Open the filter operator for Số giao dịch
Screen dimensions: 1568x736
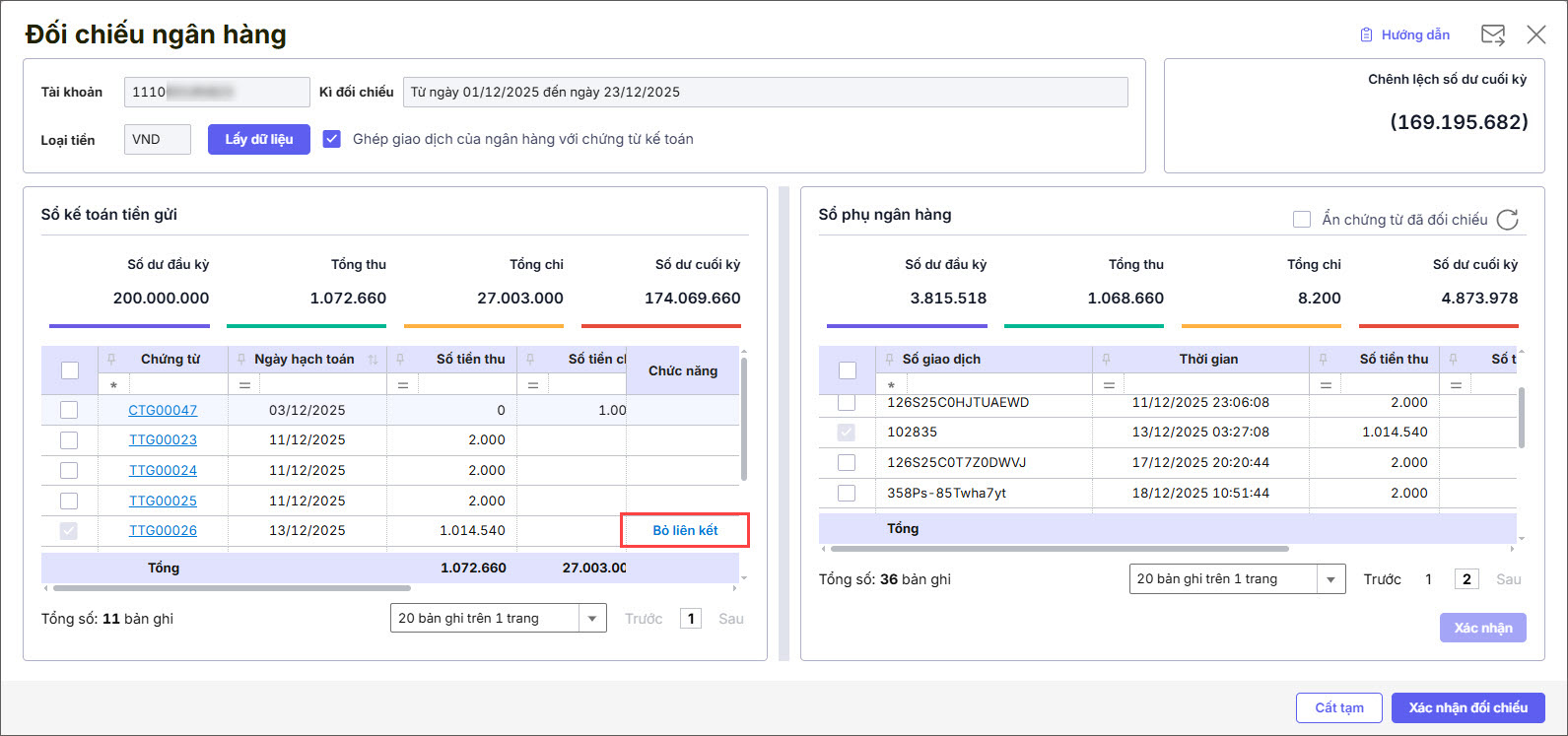[891, 385]
